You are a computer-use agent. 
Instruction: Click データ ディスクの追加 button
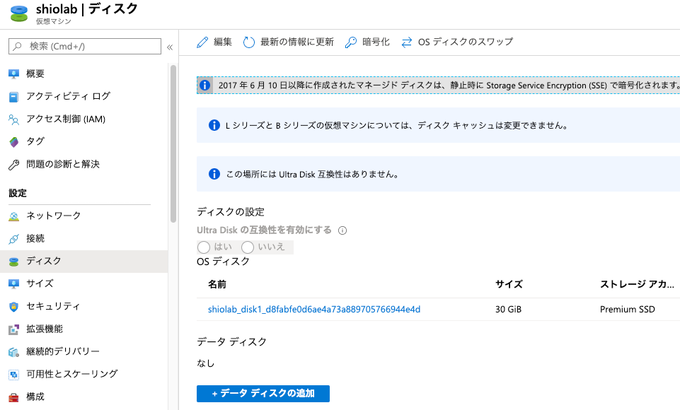tap(263, 394)
